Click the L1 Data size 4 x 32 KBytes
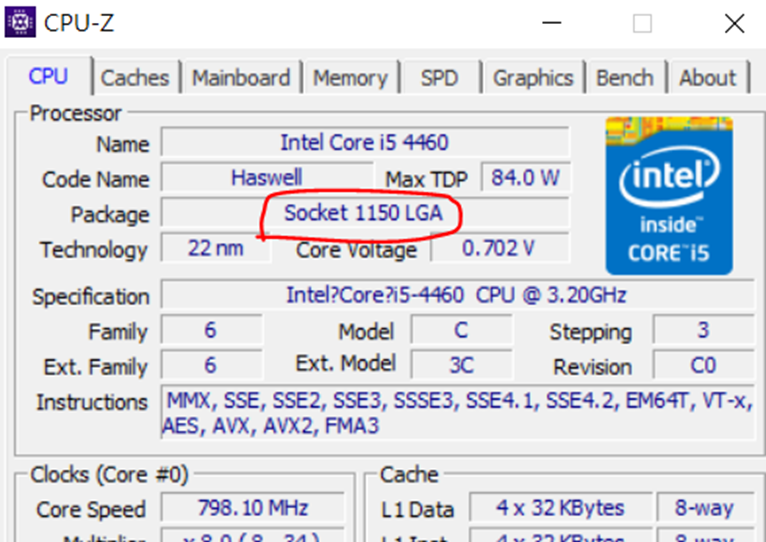 [x=560, y=508]
